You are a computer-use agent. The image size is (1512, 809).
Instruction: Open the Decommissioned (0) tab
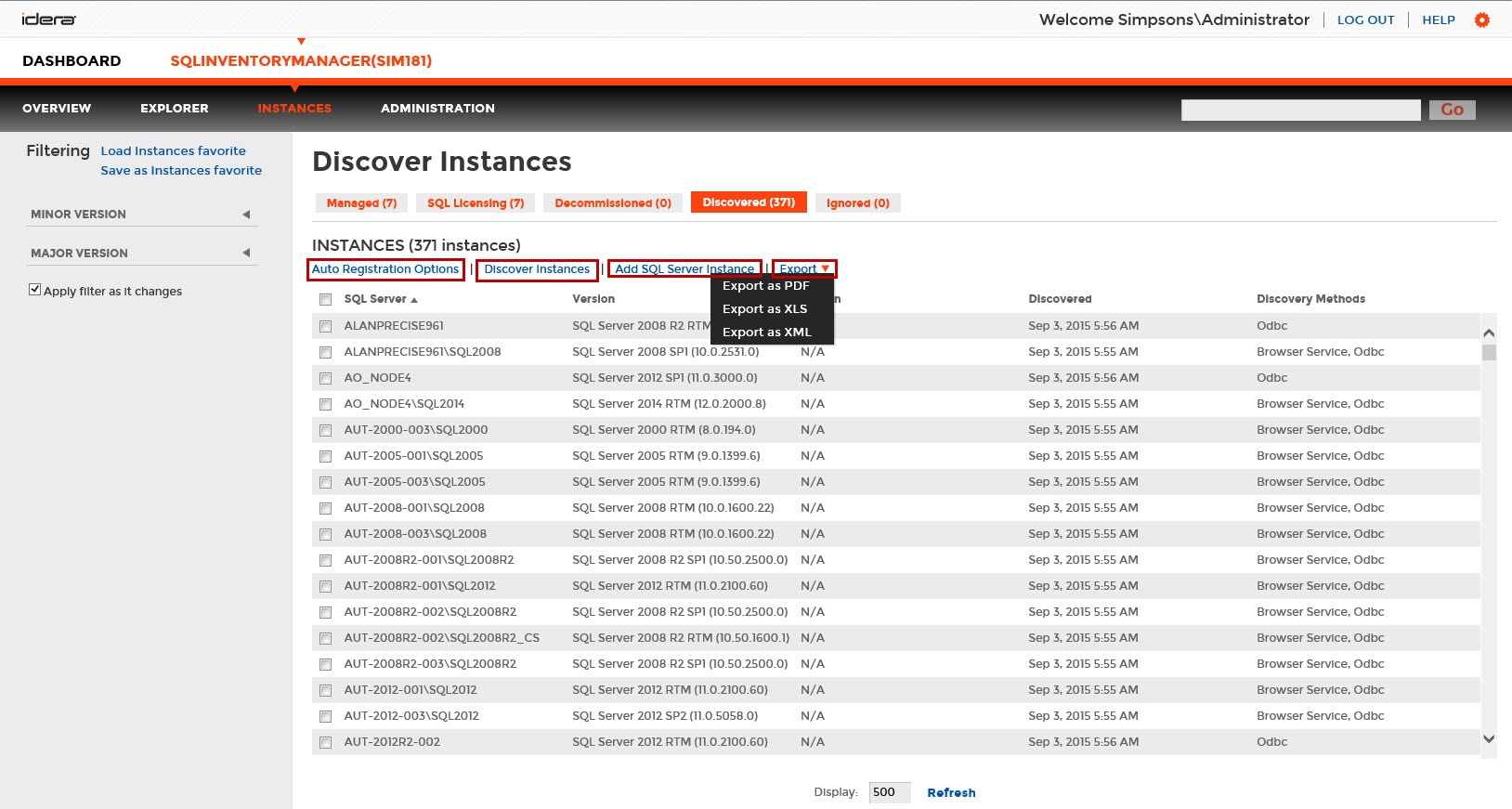613,202
